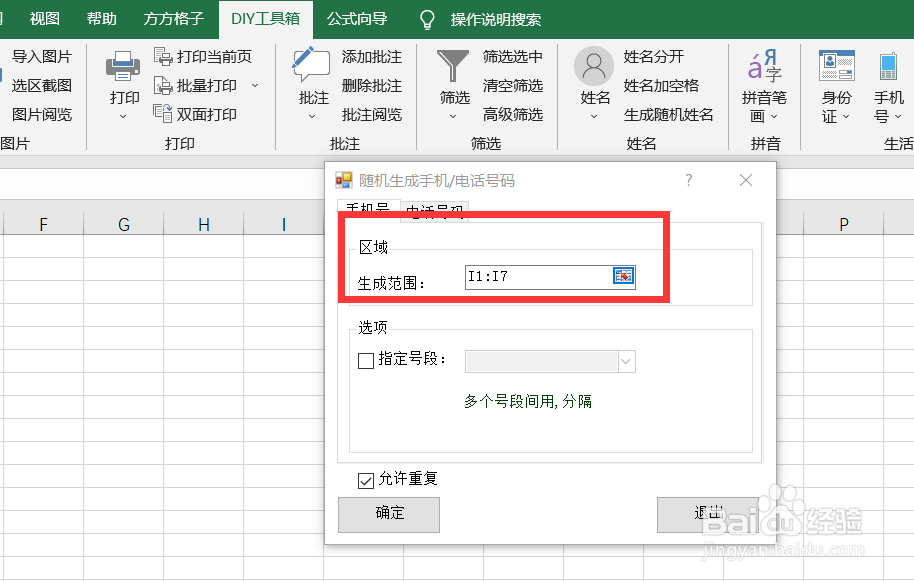Click the 打印当前页 print icon

coord(161,57)
